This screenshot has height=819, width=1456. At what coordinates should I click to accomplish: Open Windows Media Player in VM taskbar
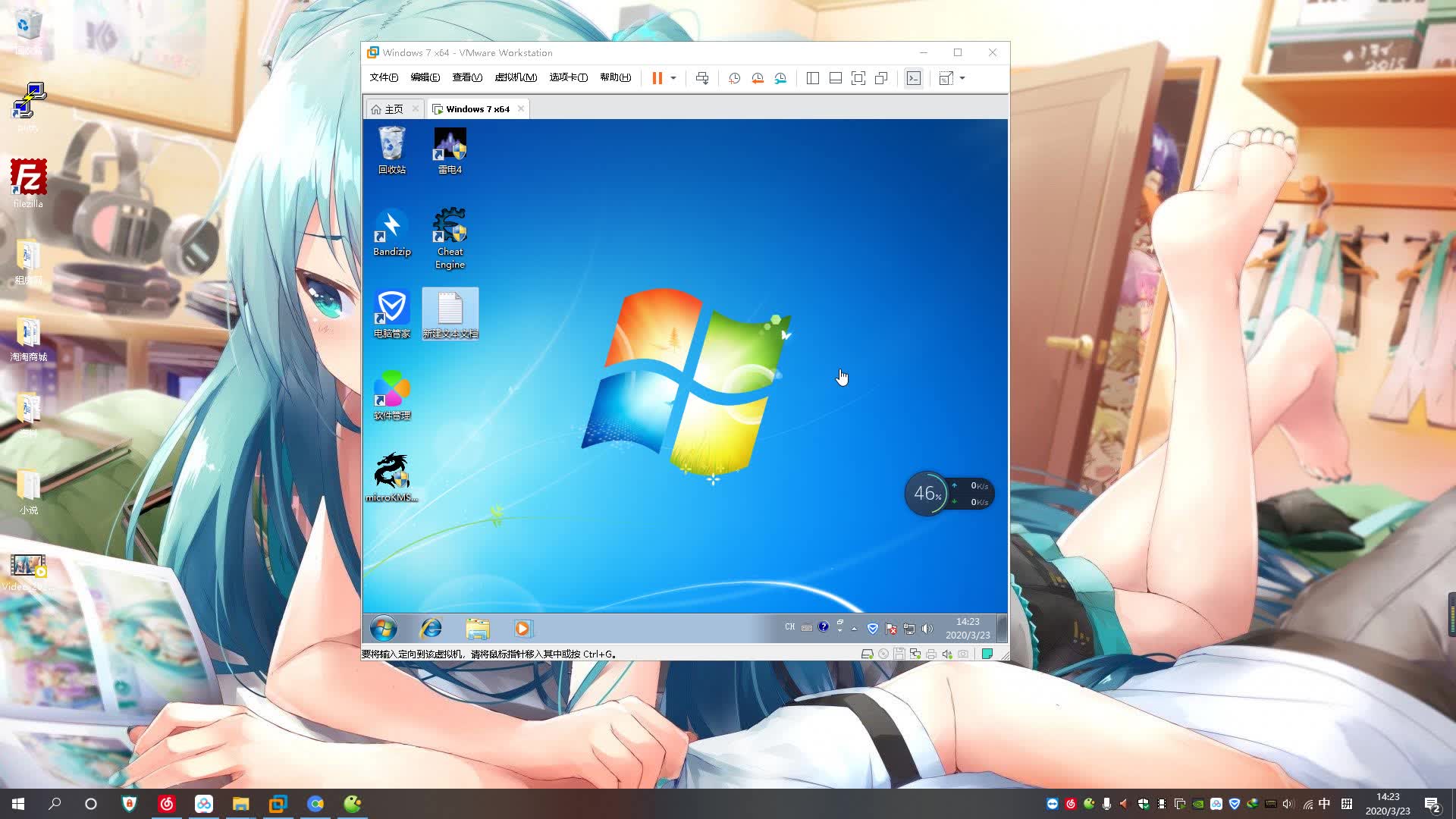coord(522,629)
